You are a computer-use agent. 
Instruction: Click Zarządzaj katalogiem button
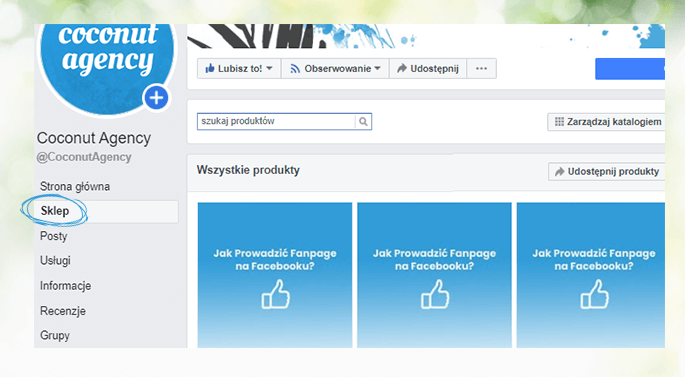point(606,122)
